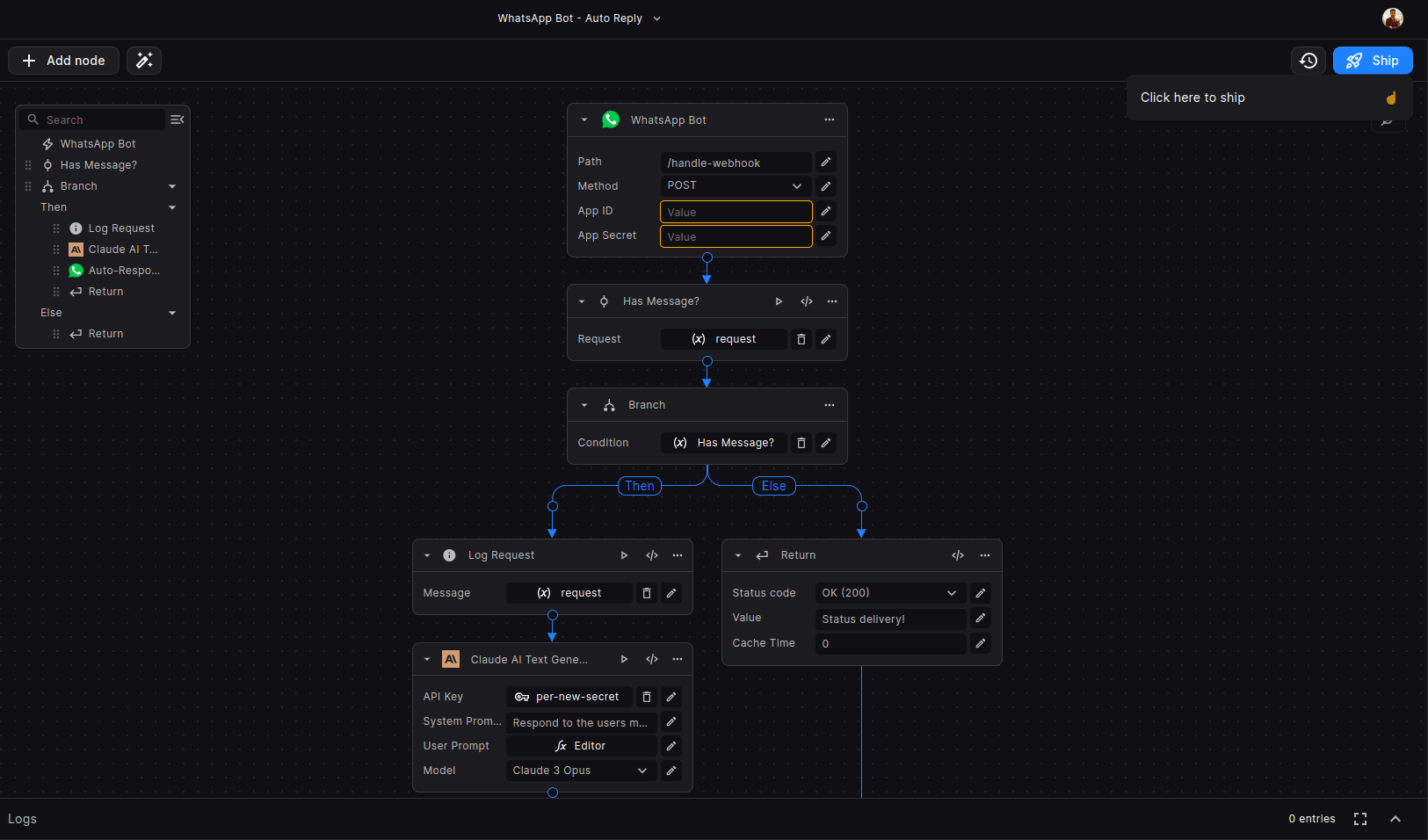Collapse the WhatsApp Bot node card
Image resolution: width=1428 pixels, height=840 pixels.
pos(584,119)
